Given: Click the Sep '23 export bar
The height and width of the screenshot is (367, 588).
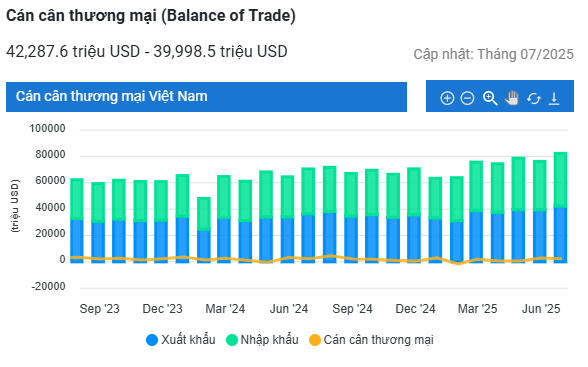Looking at the screenshot, I should 98,243.
